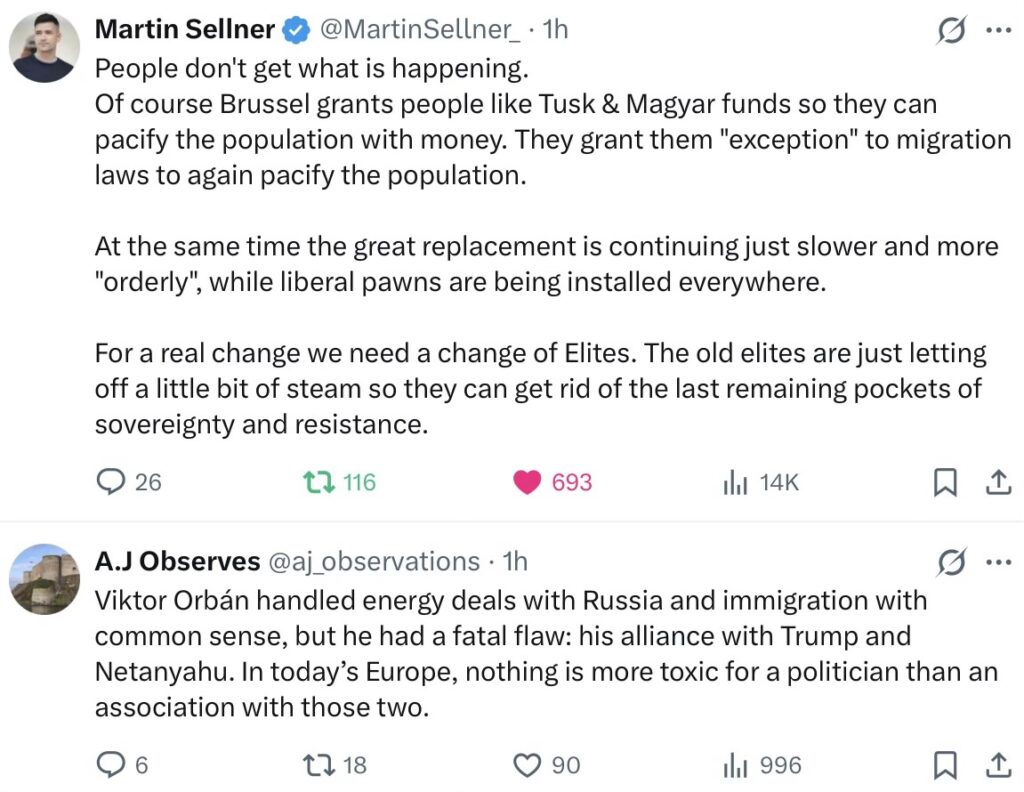
Task: Share Martin Sellner's post
Action: 997,483
